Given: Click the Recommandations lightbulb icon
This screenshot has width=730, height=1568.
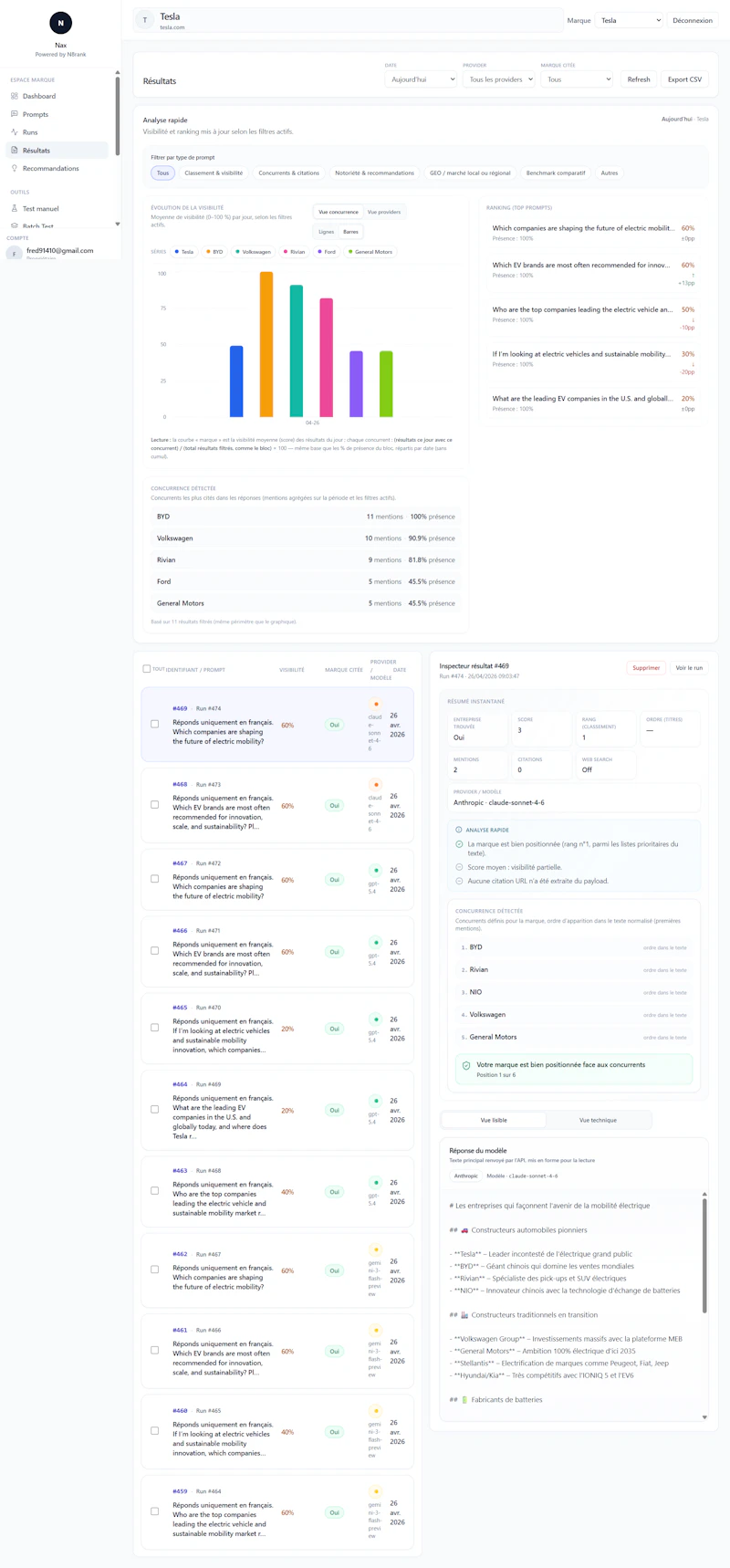Looking at the screenshot, I should (15, 168).
